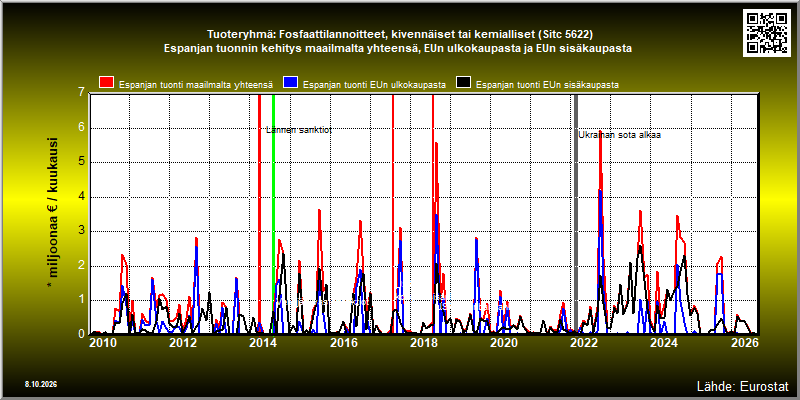Screen dimensions: 800x400
Task: Click y-axis value 0
Action: 81,334
